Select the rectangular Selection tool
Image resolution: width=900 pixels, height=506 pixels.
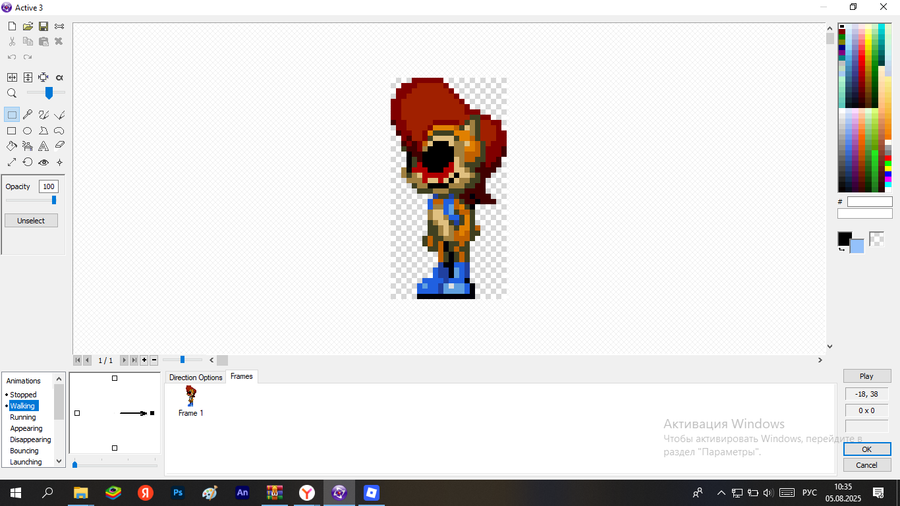pos(11,115)
